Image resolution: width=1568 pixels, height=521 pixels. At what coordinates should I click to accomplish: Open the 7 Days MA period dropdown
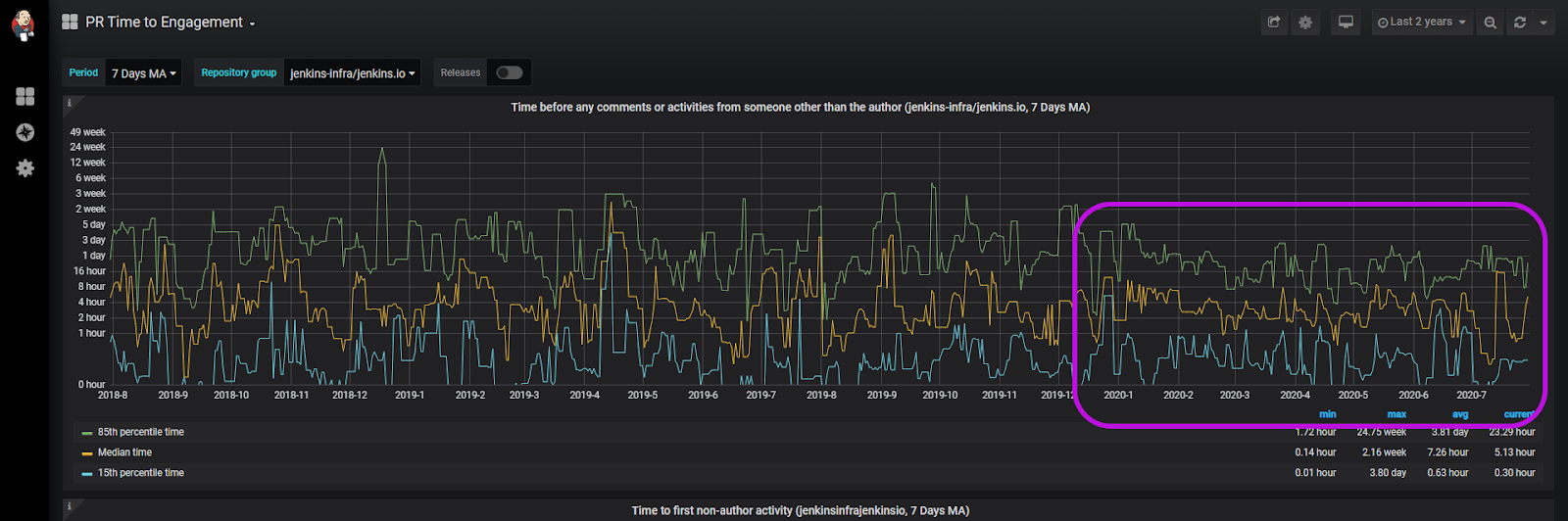(x=144, y=73)
